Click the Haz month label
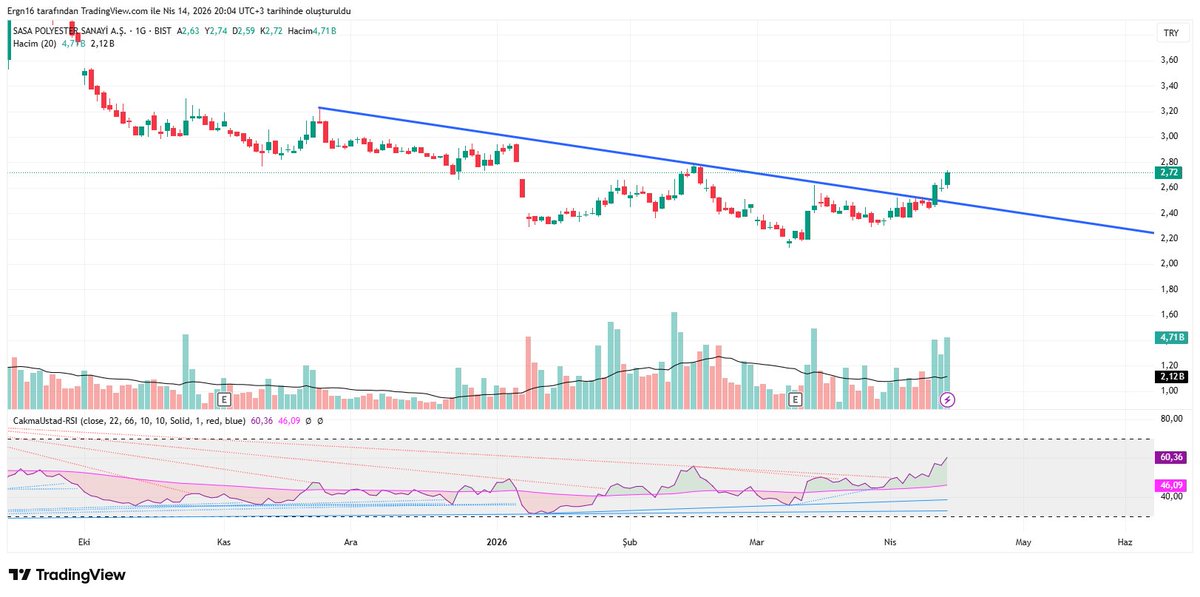This screenshot has height=597, width=1200. coord(1124,542)
